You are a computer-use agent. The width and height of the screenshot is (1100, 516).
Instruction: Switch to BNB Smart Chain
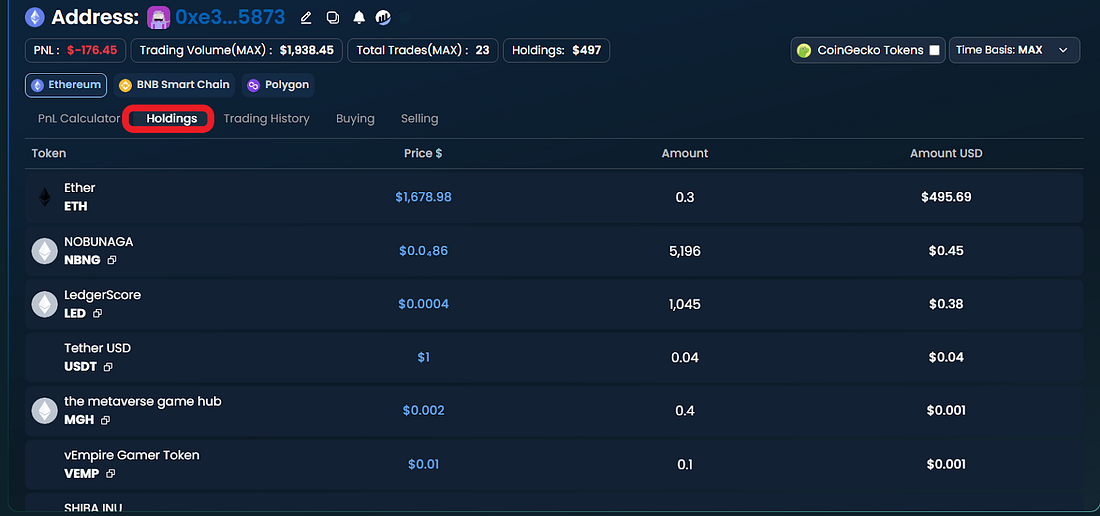point(175,85)
